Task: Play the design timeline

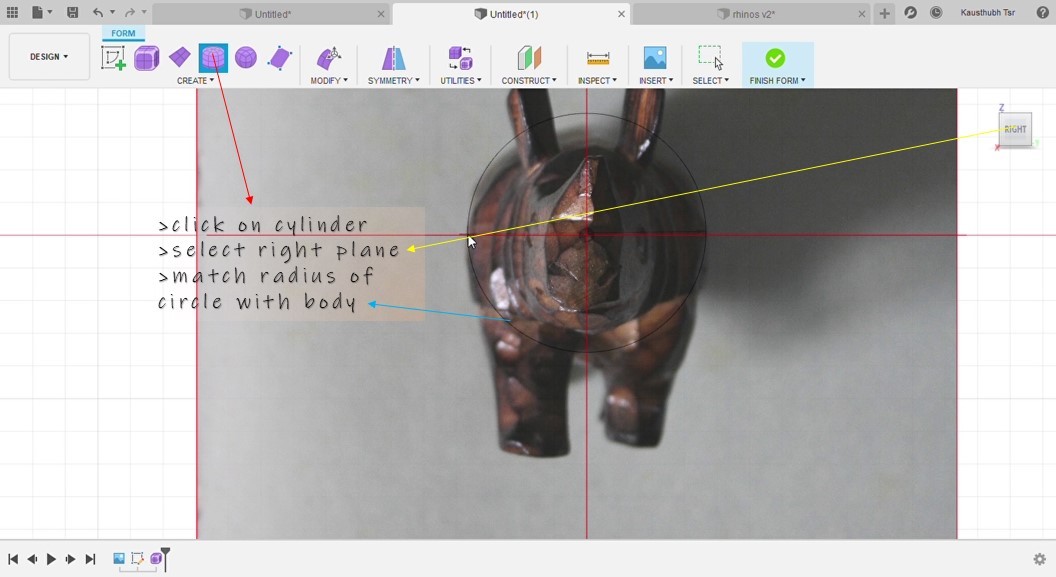Action: click(51, 559)
